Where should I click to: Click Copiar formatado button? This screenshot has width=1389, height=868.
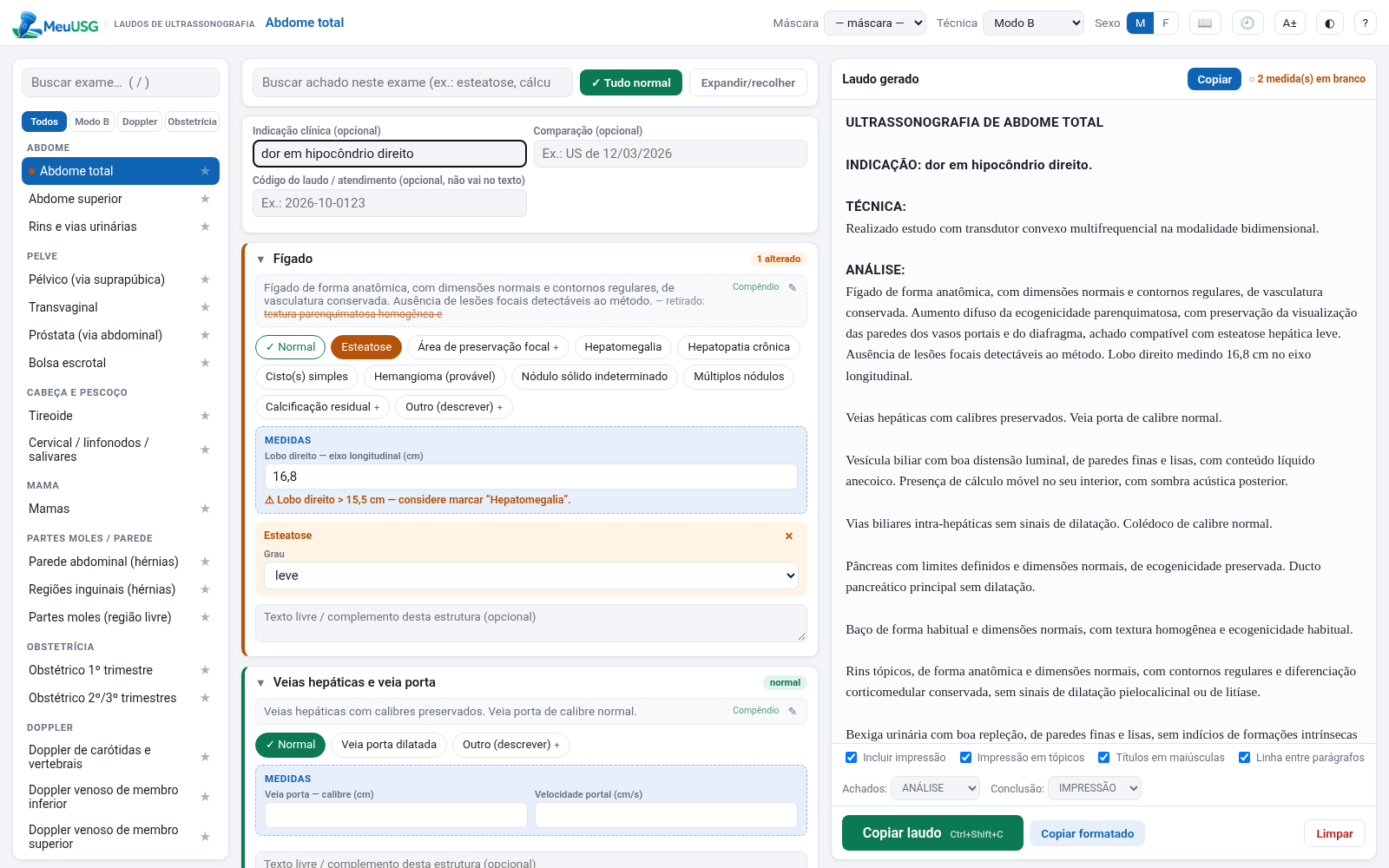tap(1087, 833)
